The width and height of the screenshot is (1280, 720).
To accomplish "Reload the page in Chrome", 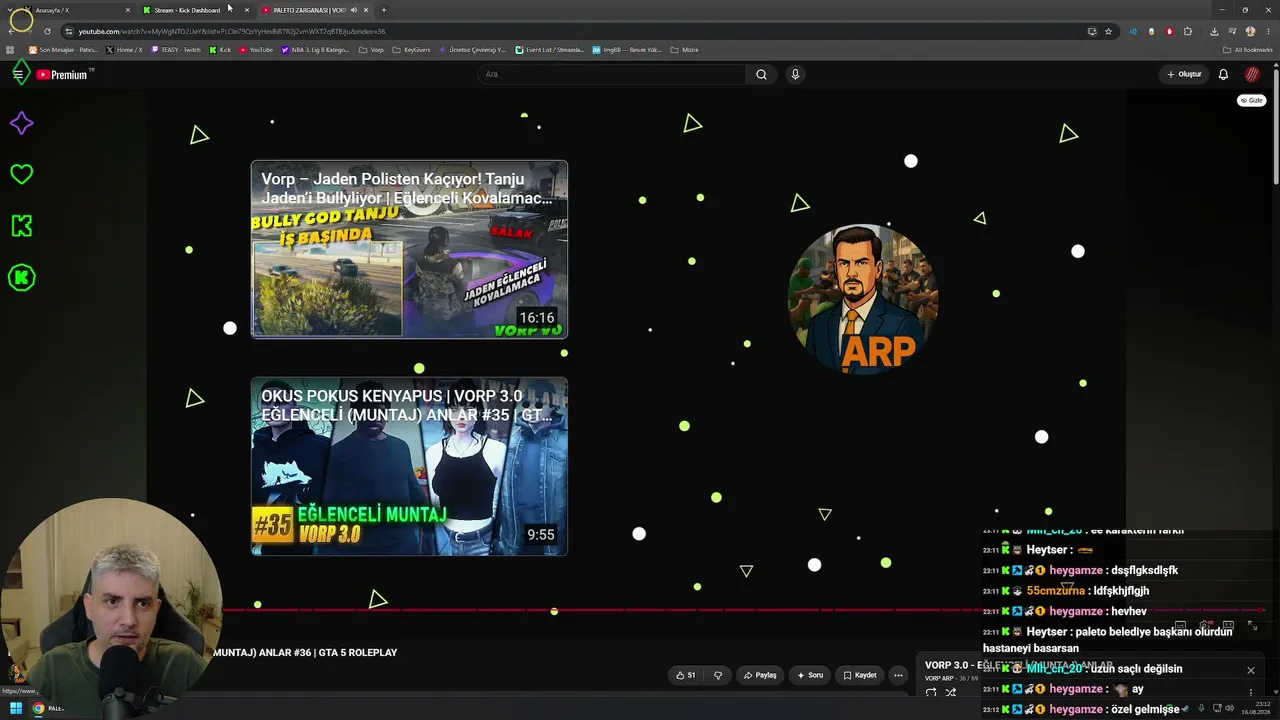I will [47, 31].
